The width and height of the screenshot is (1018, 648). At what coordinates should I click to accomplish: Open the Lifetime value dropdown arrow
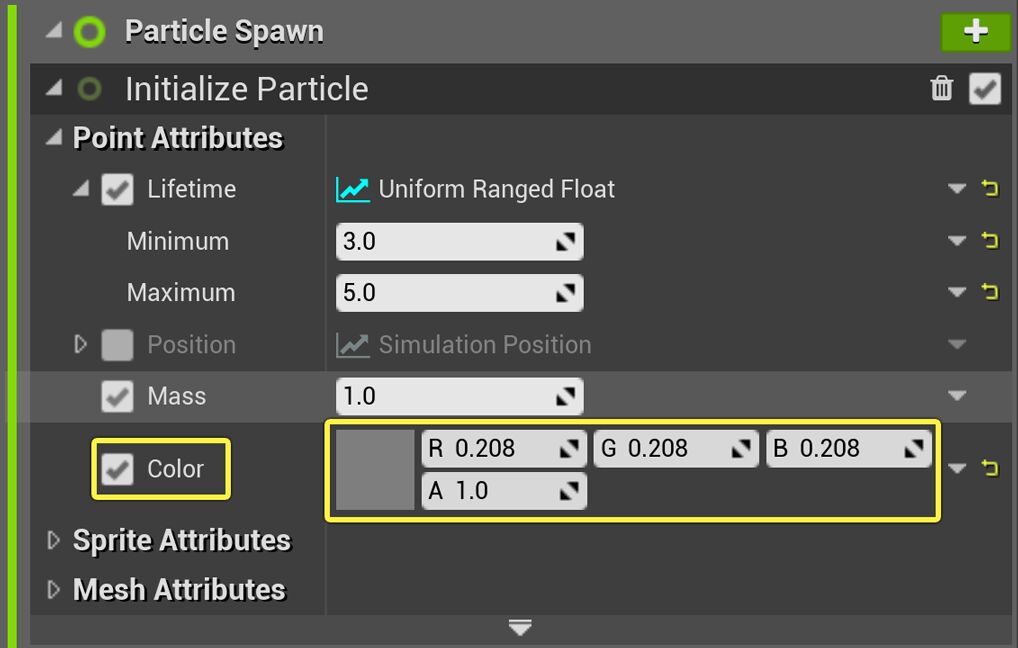point(957,189)
